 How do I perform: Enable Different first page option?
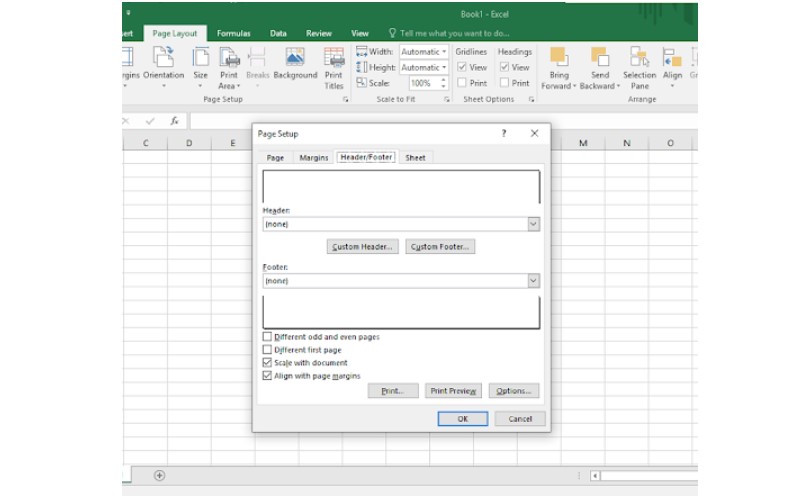(x=267, y=349)
